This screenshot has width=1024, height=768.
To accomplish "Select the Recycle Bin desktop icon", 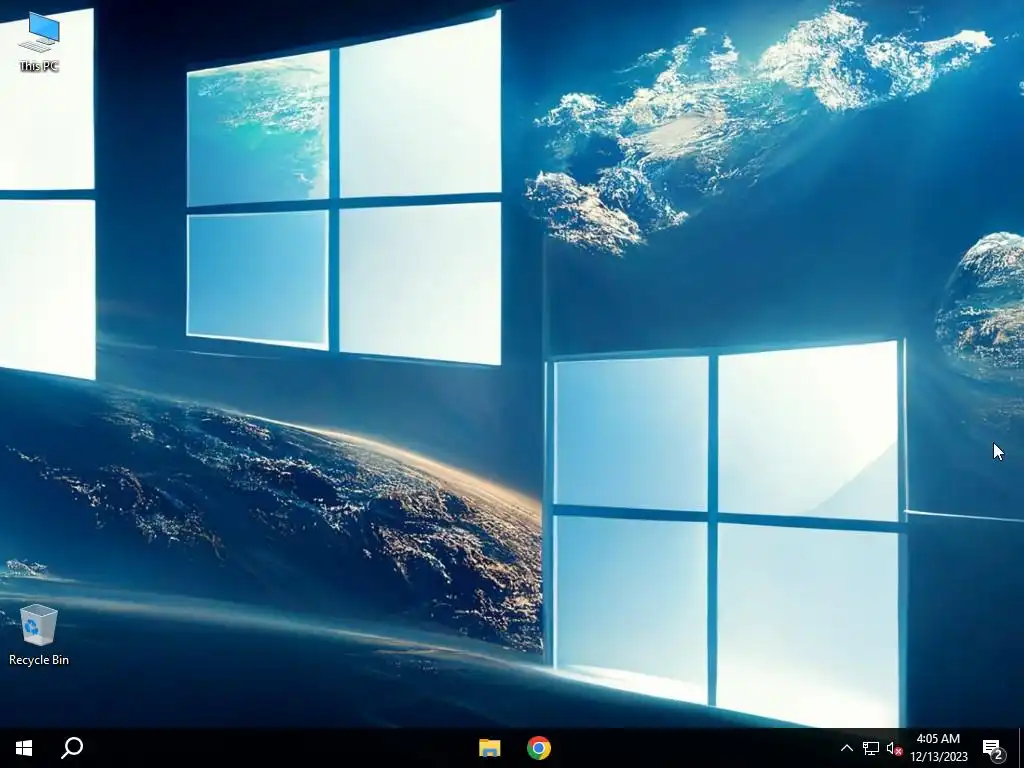I will pos(39,635).
